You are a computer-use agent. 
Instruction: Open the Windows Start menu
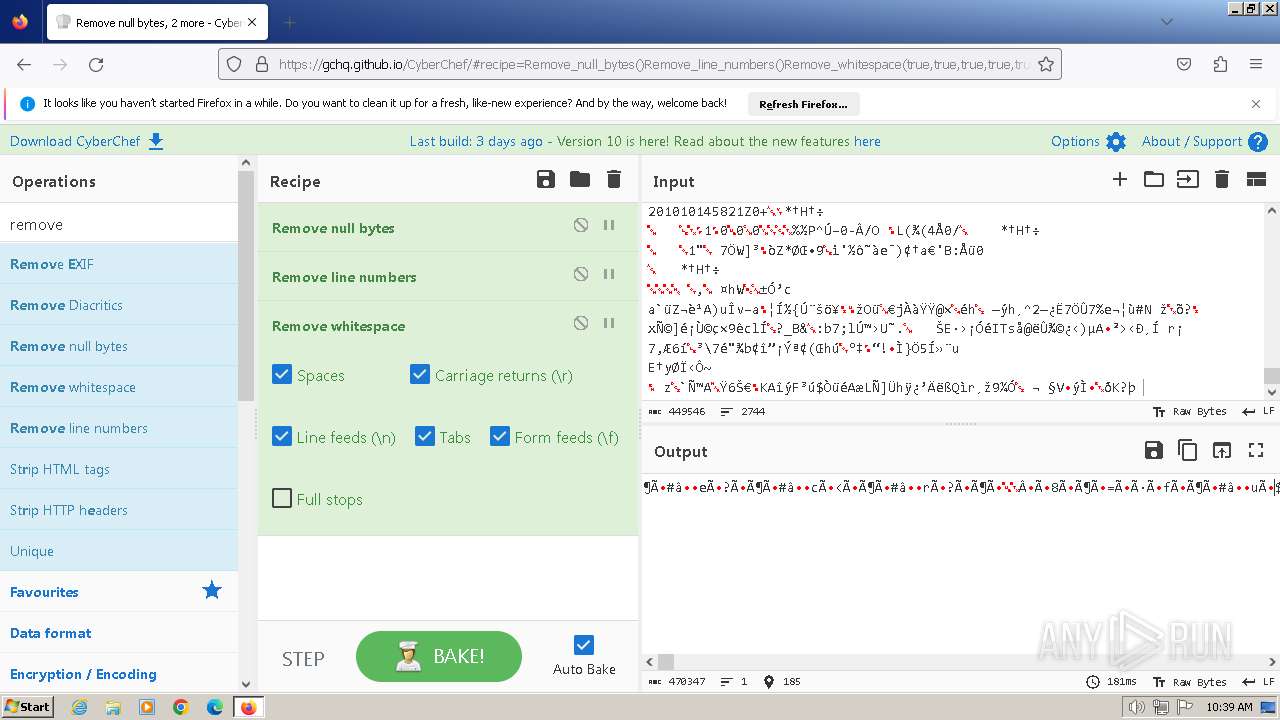(x=28, y=707)
